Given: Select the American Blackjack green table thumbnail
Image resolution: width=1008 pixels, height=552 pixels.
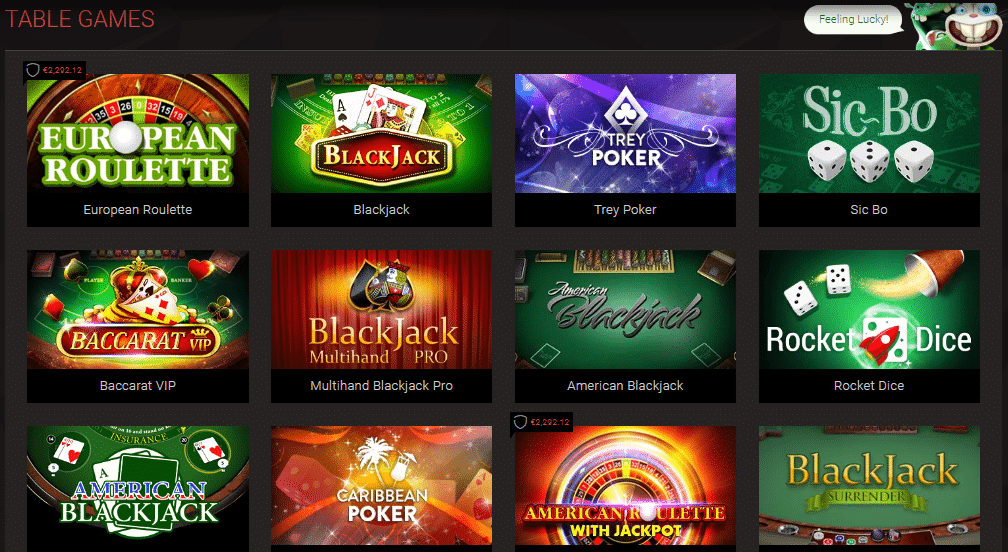Looking at the screenshot, I should pyautogui.click(x=625, y=309).
